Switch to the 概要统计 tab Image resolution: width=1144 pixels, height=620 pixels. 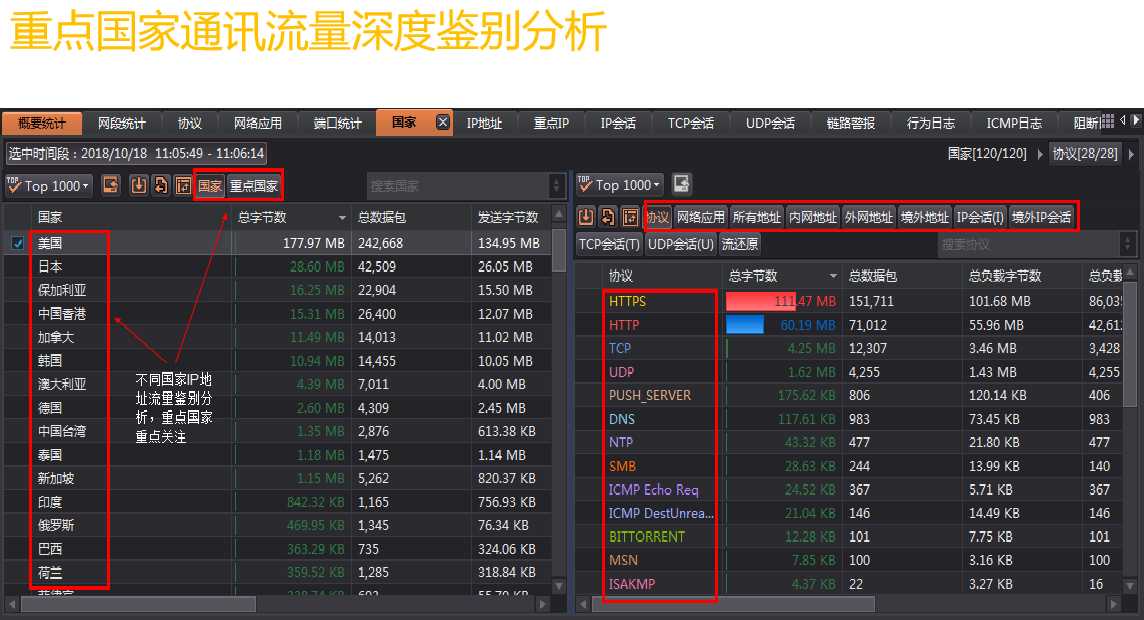click(x=42, y=123)
